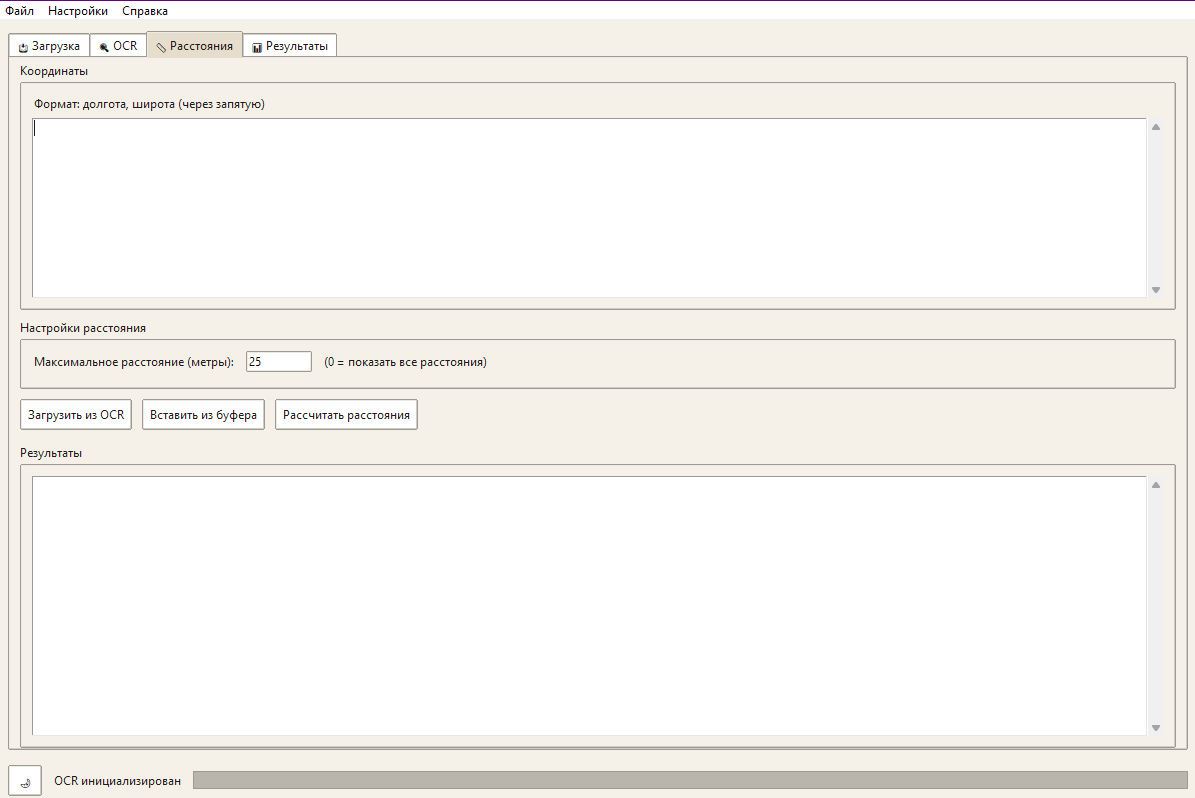Click the ruler icon on Расстояния tab
The image size is (1195, 798).
tap(161, 47)
